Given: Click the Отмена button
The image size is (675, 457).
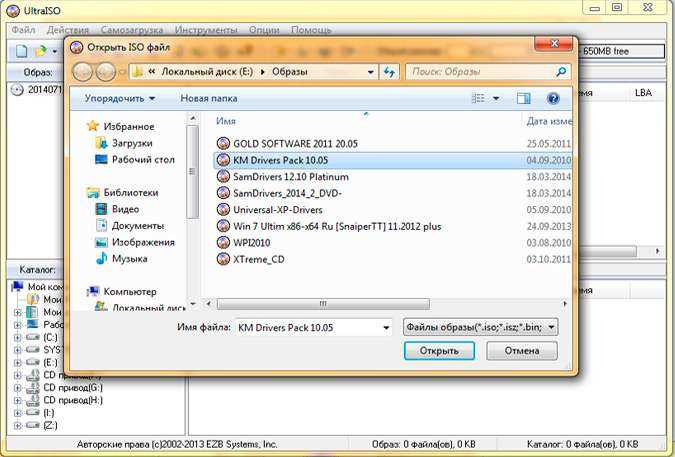Looking at the screenshot, I should (522, 351).
